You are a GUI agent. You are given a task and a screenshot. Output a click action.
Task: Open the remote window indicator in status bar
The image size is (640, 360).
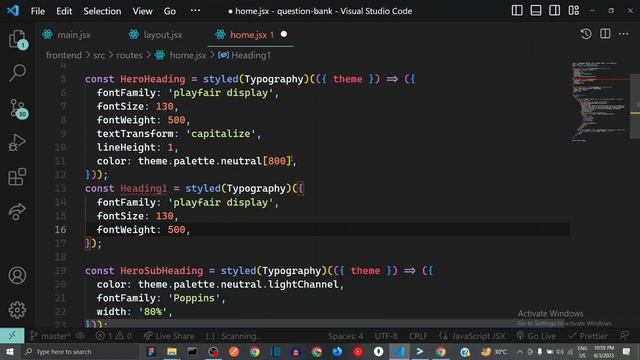tap(12, 336)
